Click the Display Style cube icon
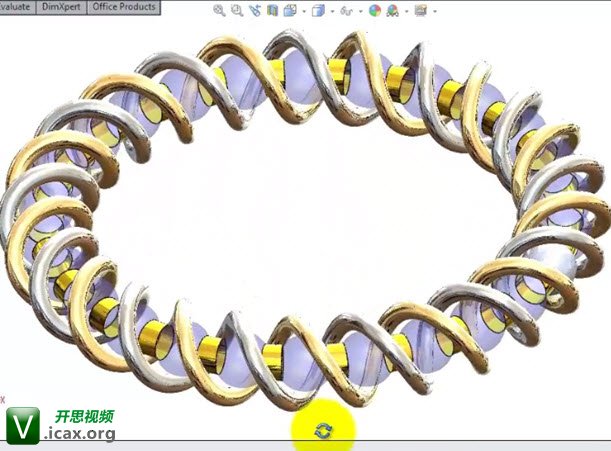The height and width of the screenshot is (451, 611). (318, 11)
